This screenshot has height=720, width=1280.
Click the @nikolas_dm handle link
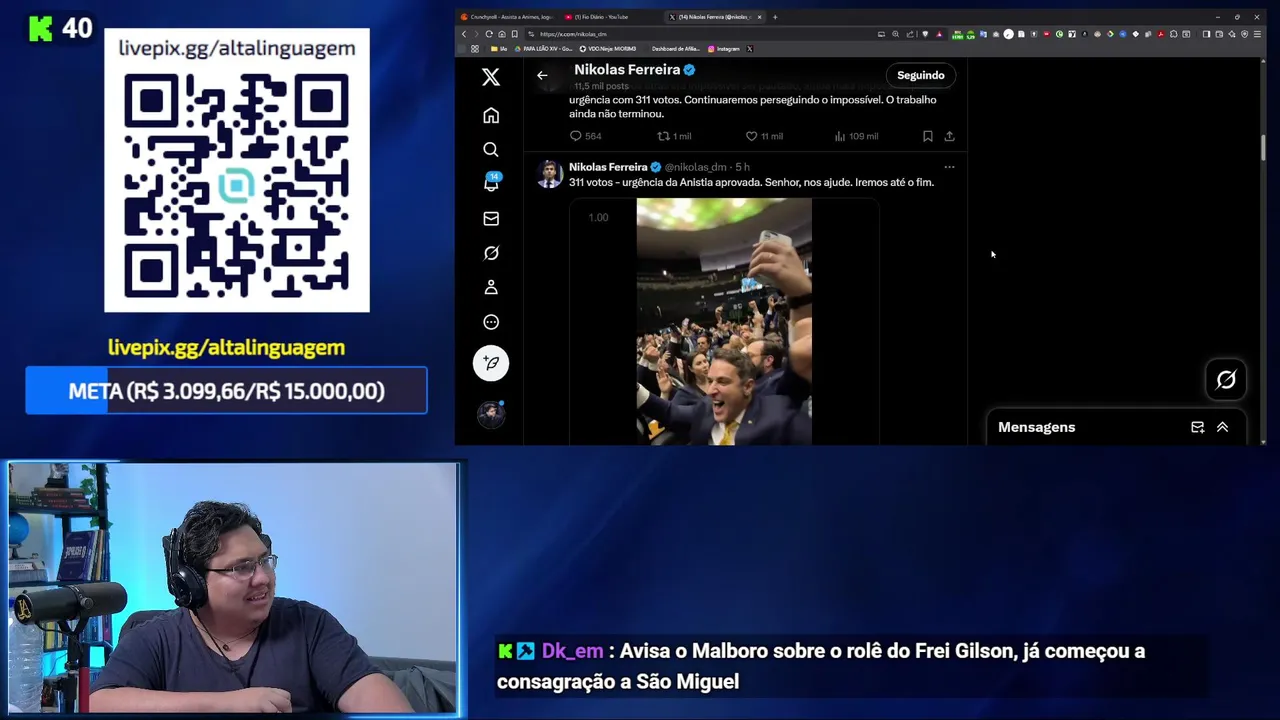696,167
